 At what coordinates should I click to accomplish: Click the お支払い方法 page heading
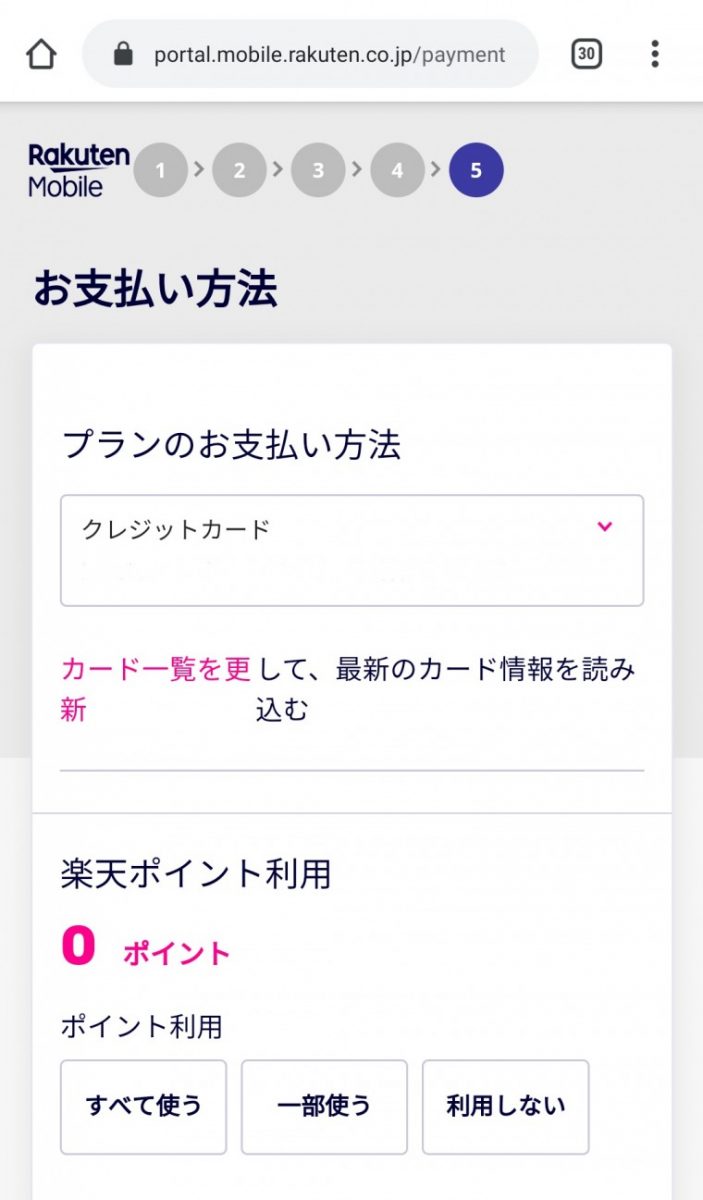point(155,290)
